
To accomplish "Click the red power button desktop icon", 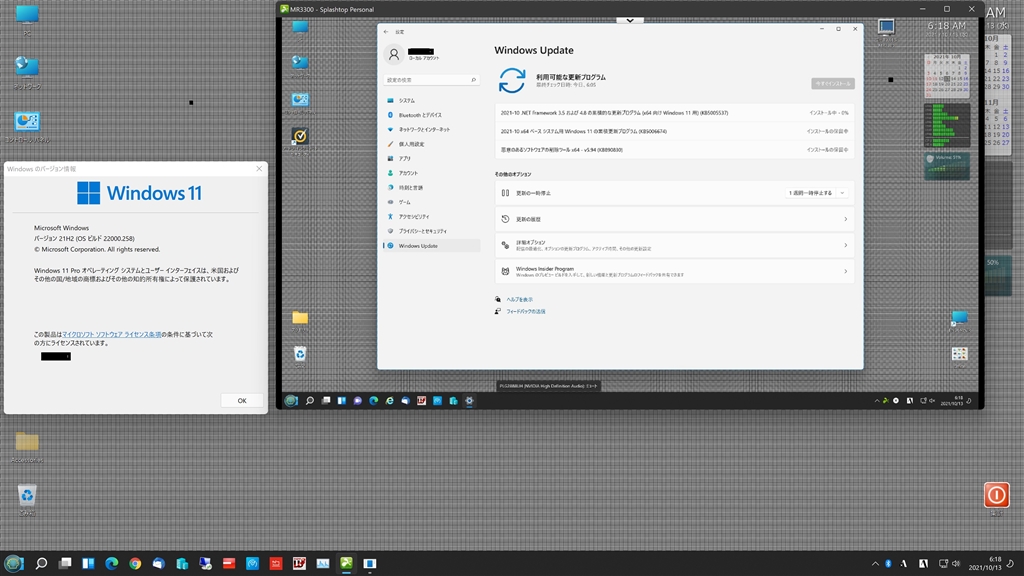I will point(996,494).
